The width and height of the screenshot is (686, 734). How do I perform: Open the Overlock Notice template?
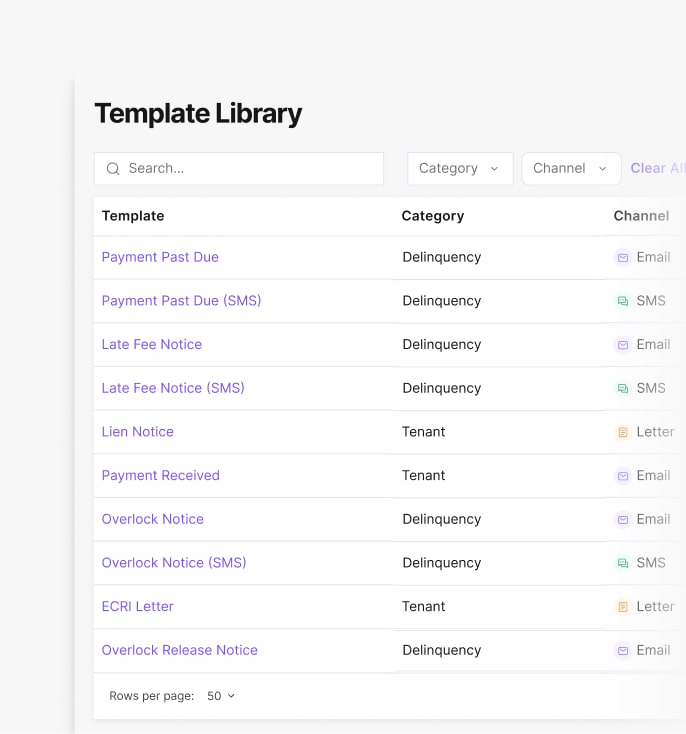click(153, 519)
